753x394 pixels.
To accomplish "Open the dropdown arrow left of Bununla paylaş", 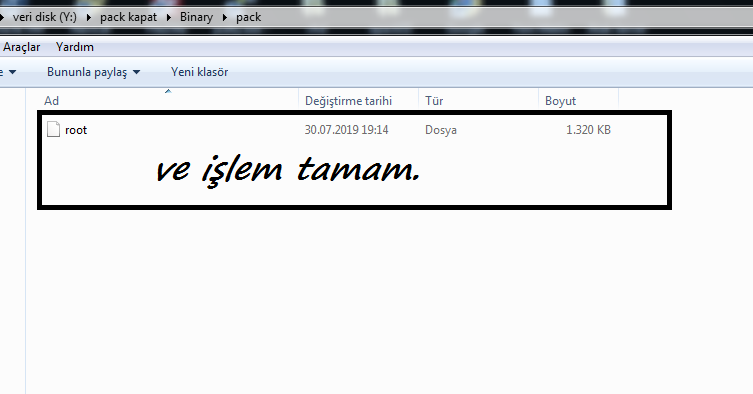I will [x=12, y=73].
